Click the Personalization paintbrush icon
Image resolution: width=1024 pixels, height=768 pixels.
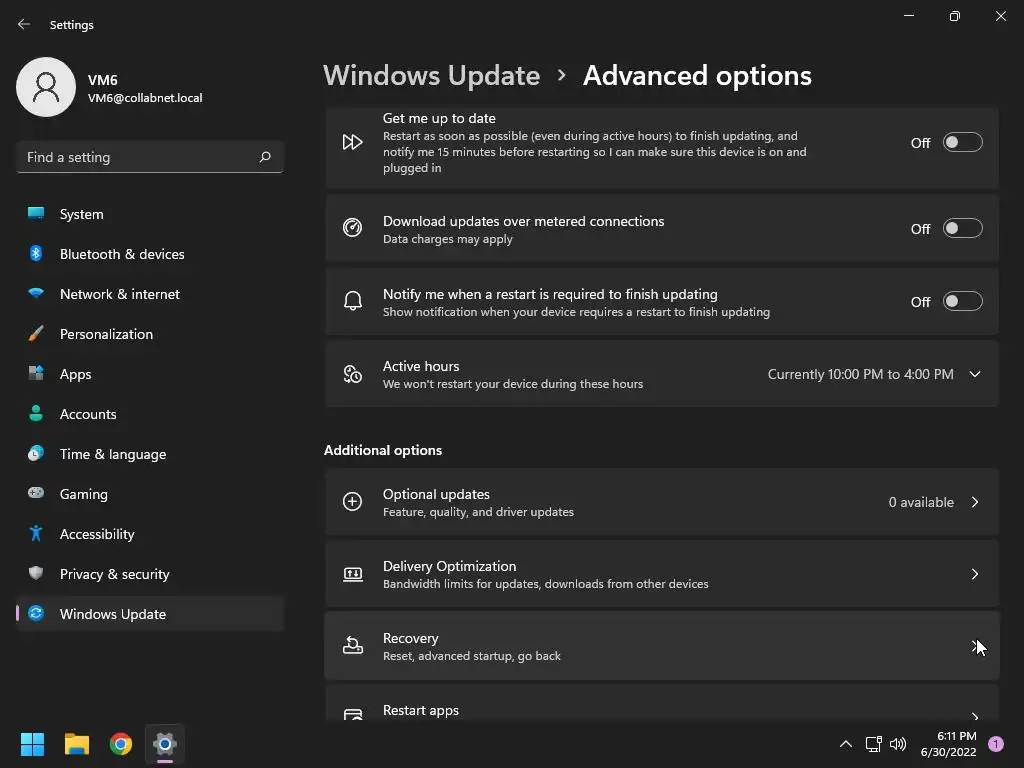(x=36, y=334)
